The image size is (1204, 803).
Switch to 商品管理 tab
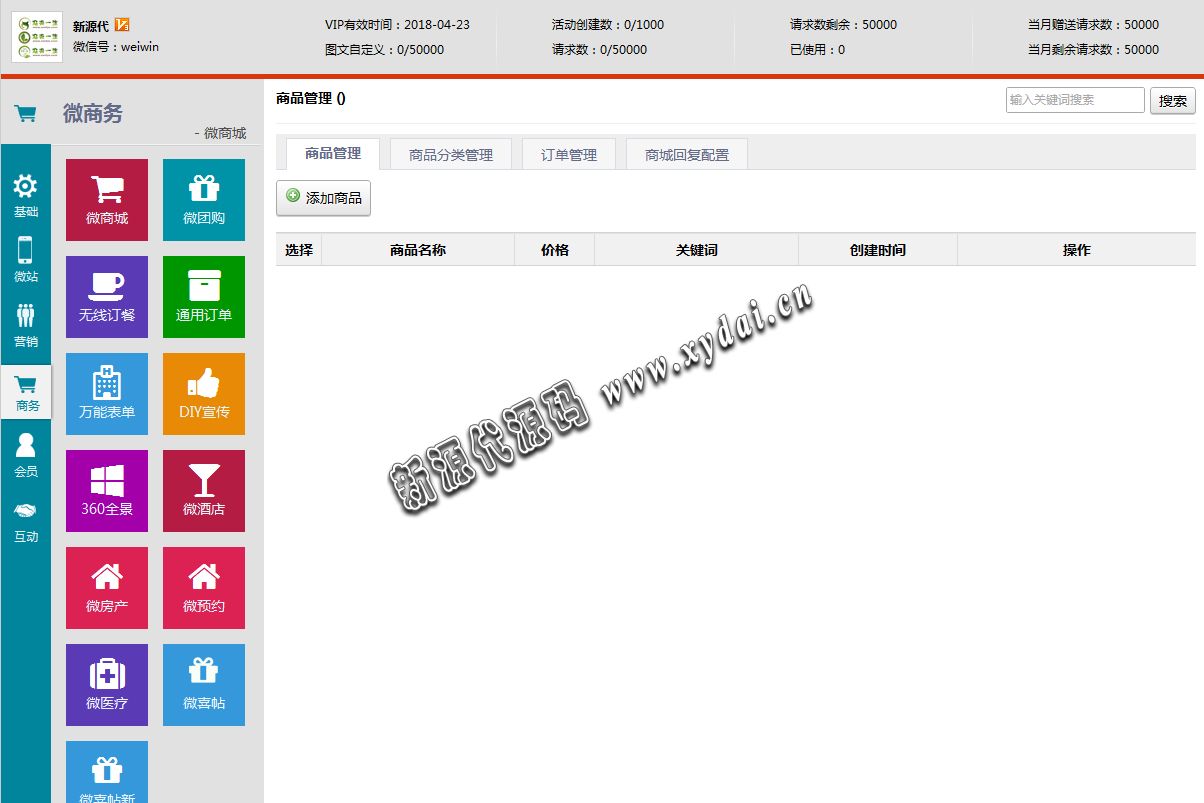(x=333, y=154)
